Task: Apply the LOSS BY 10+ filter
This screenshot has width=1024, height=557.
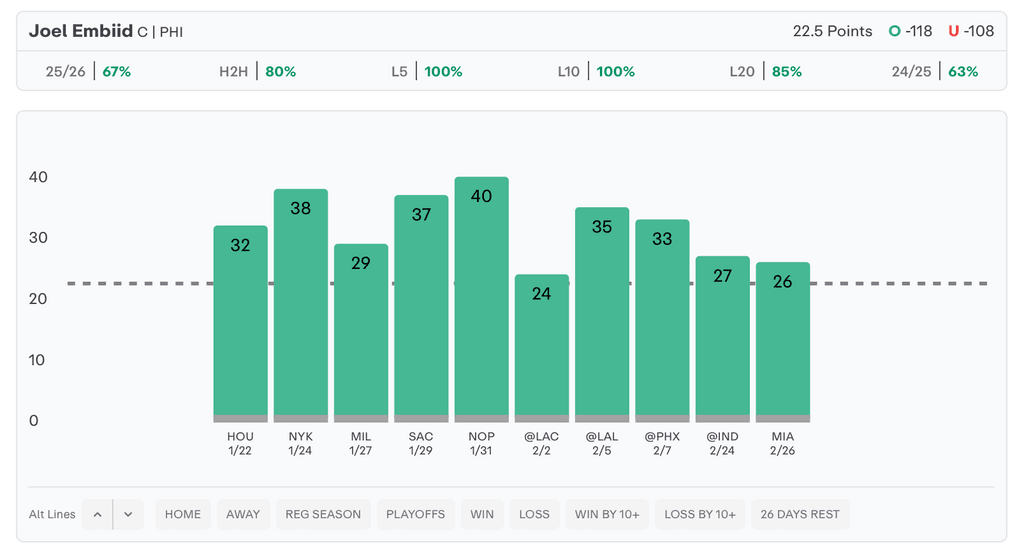Action: tap(700, 514)
